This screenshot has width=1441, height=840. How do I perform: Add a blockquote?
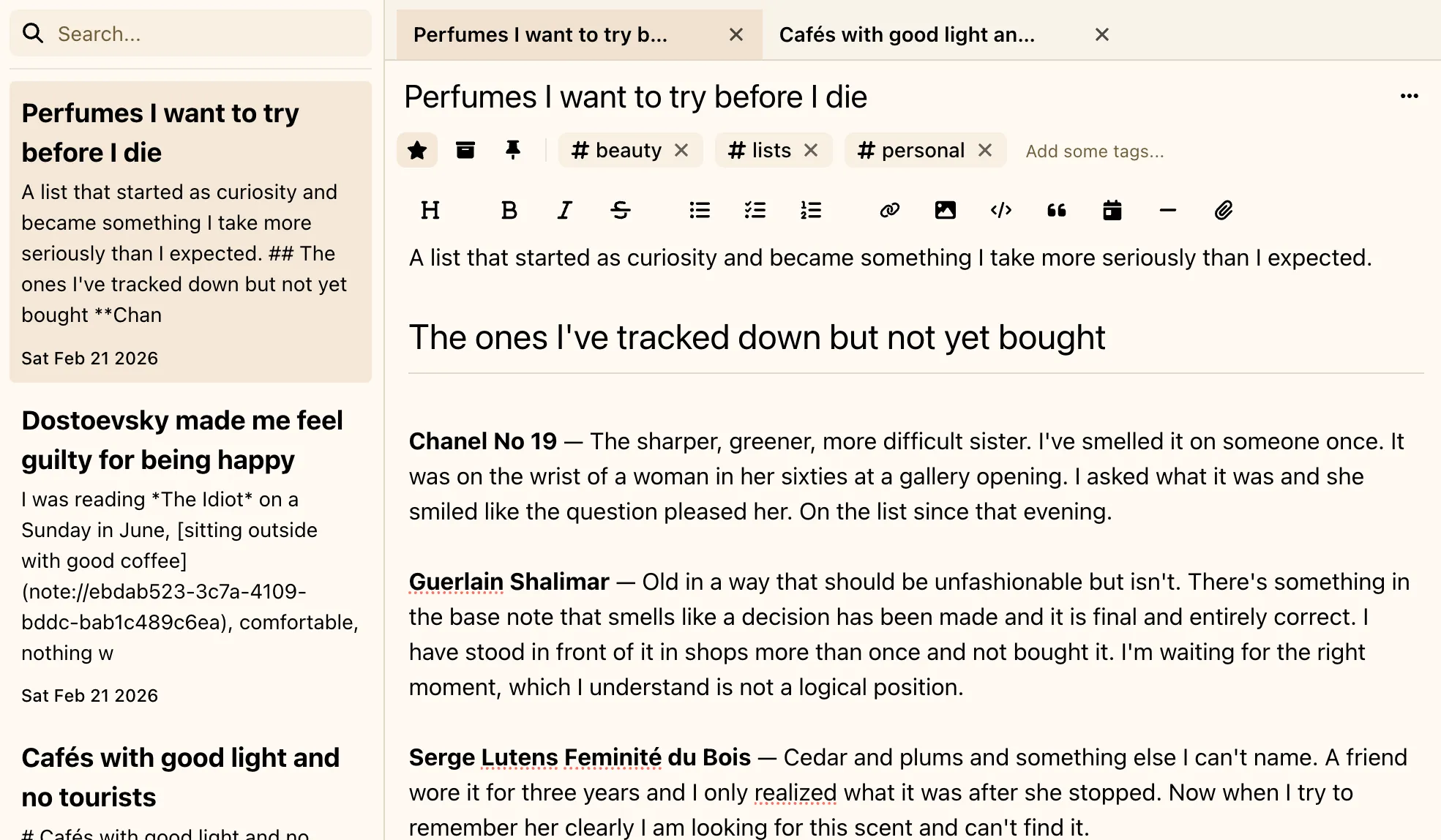click(x=1056, y=210)
